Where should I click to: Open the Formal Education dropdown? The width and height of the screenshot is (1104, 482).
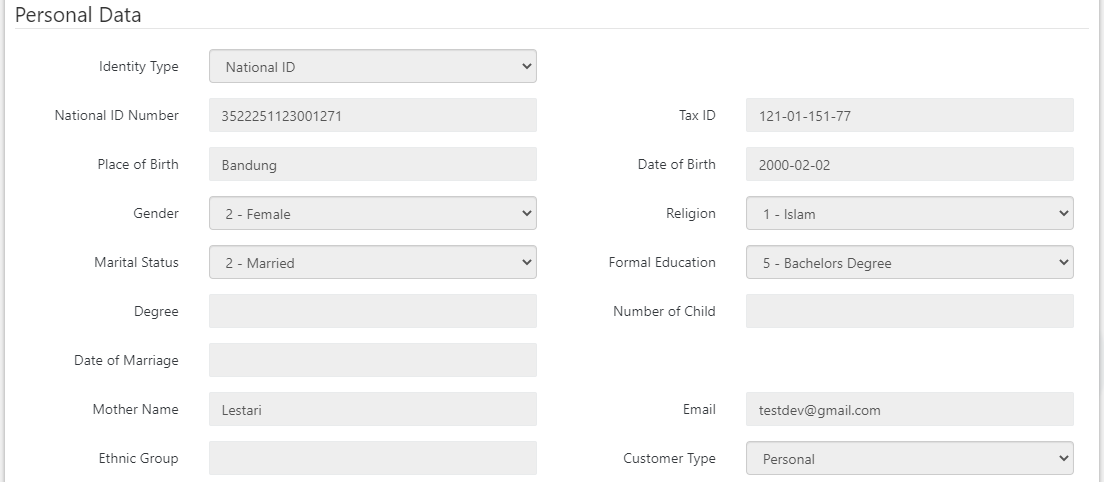pos(909,263)
